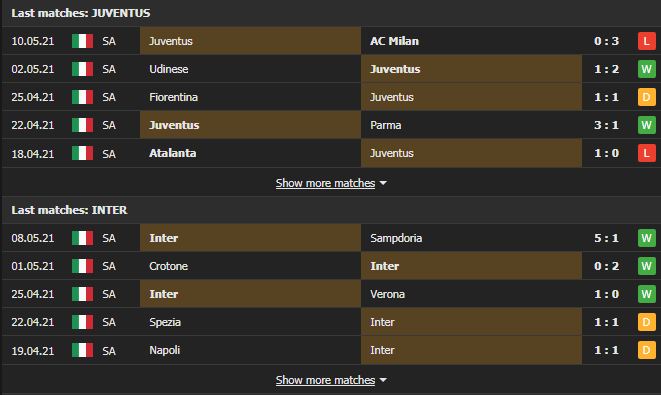Expand more Juventus matches via dropdown arrow
Image resolution: width=661 pixels, height=395 pixels.
point(383,183)
